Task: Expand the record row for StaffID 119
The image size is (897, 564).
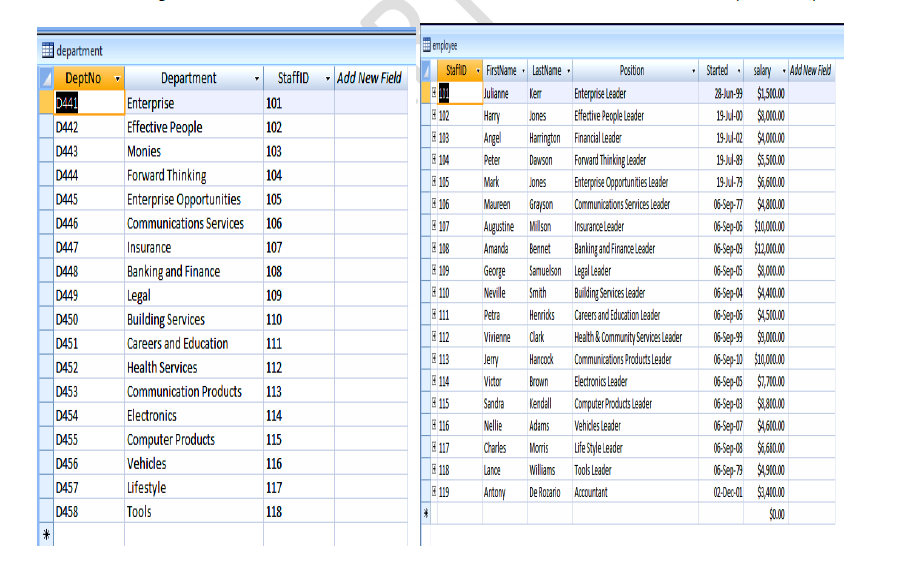Action: 433,492
